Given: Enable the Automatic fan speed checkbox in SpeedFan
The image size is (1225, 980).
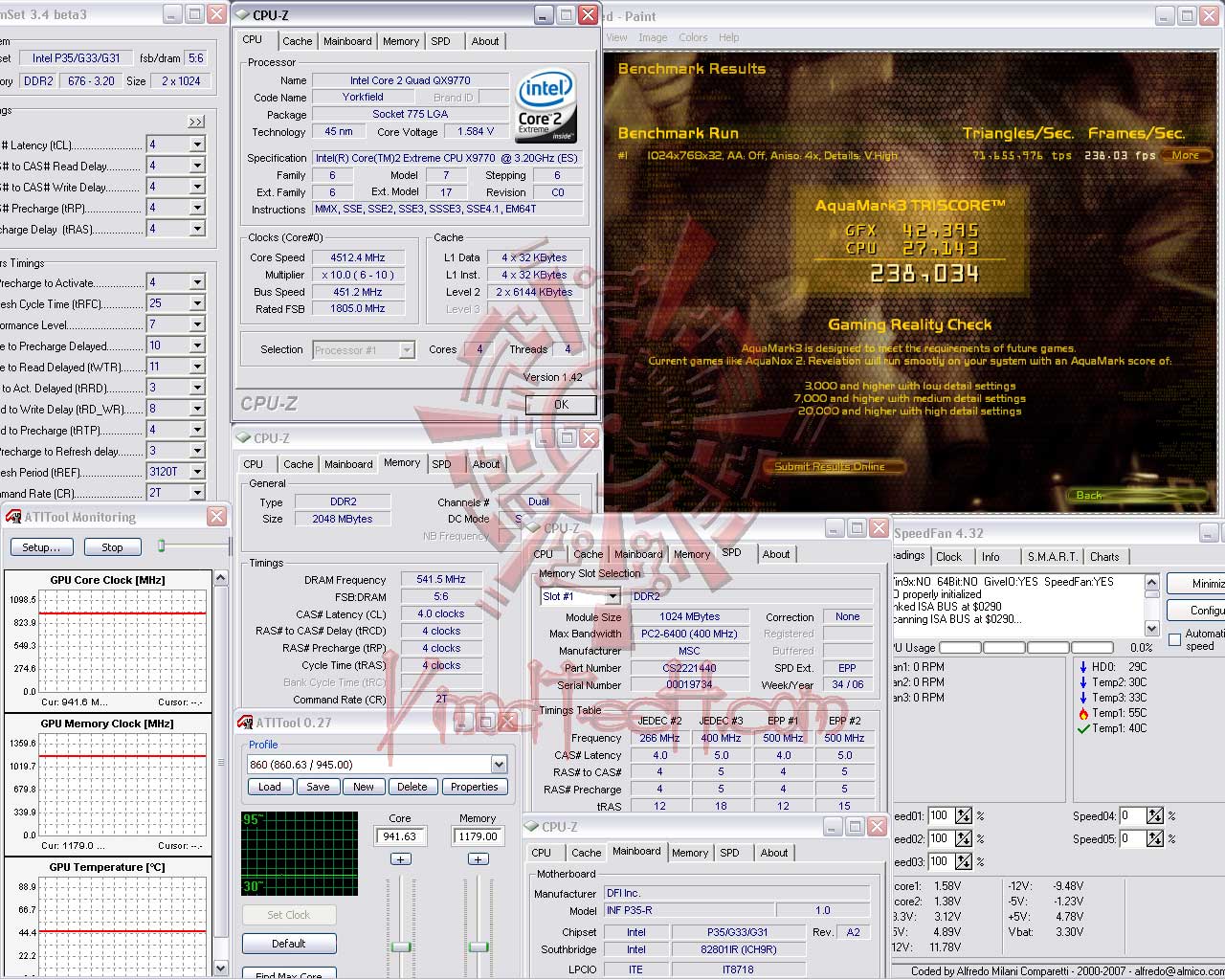Looking at the screenshot, I should pos(1175,639).
